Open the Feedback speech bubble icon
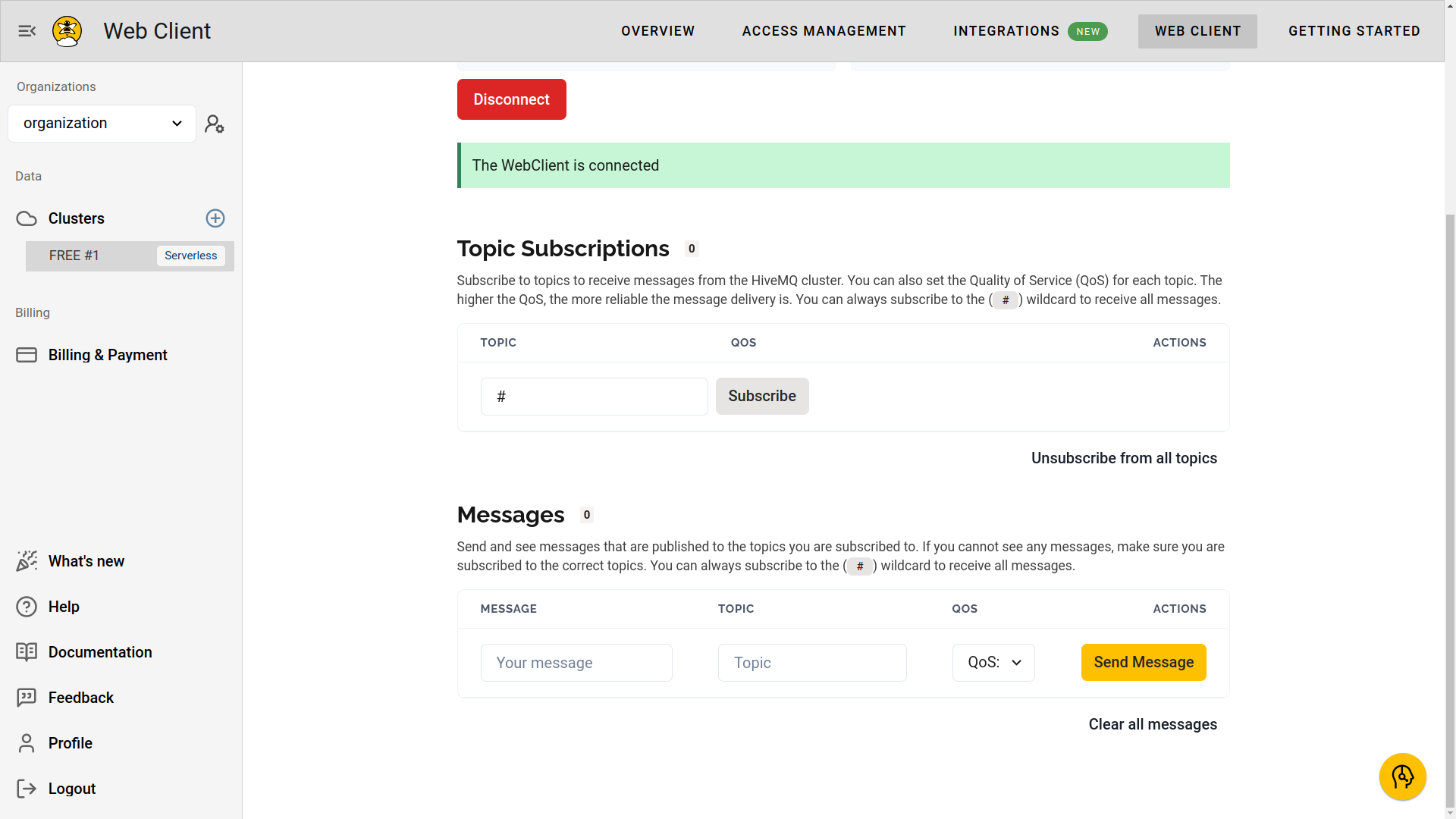 tap(27, 698)
